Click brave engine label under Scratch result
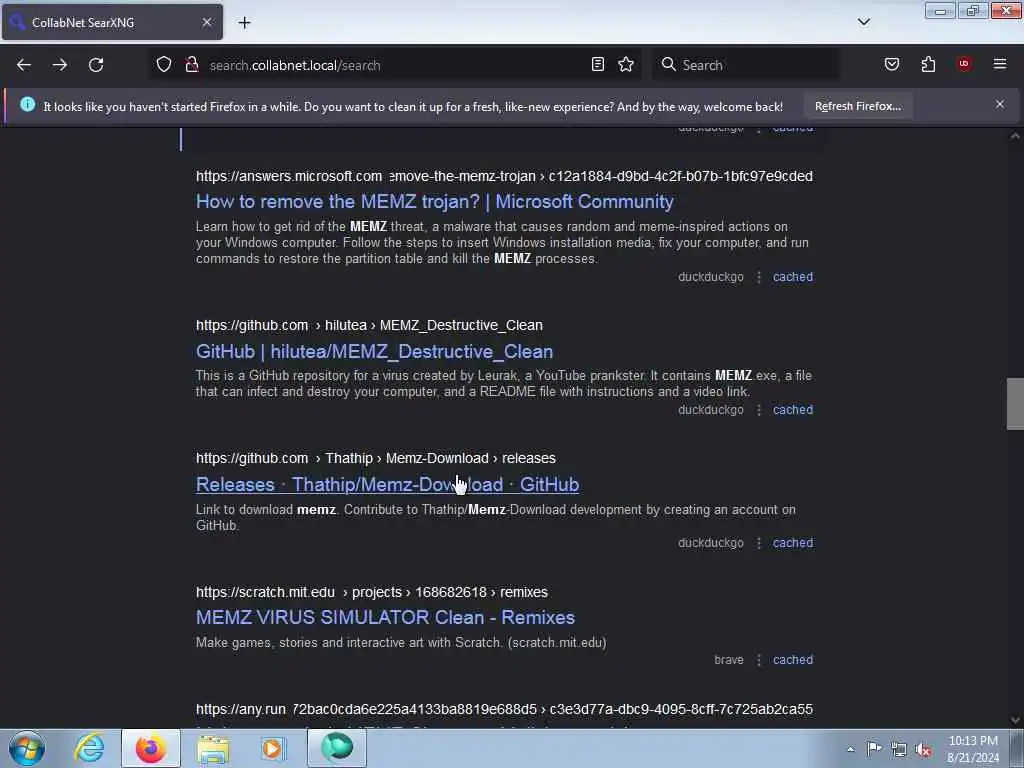Image resolution: width=1024 pixels, height=768 pixels. coord(729,660)
